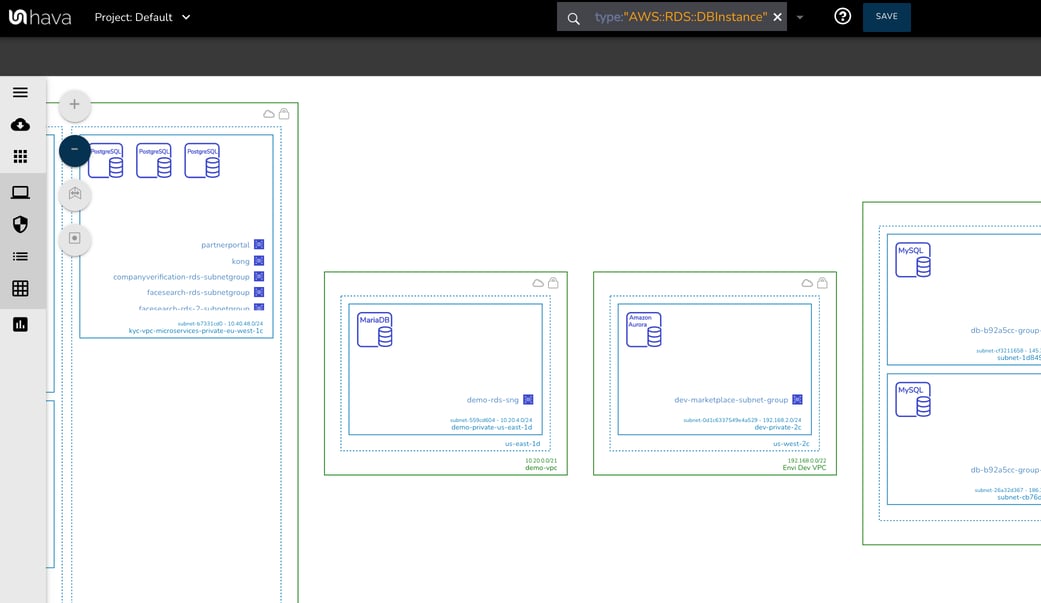Viewport: 1041px width, 603px height.
Task: Zoom in with the plus button
Action: tap(74, 104)
